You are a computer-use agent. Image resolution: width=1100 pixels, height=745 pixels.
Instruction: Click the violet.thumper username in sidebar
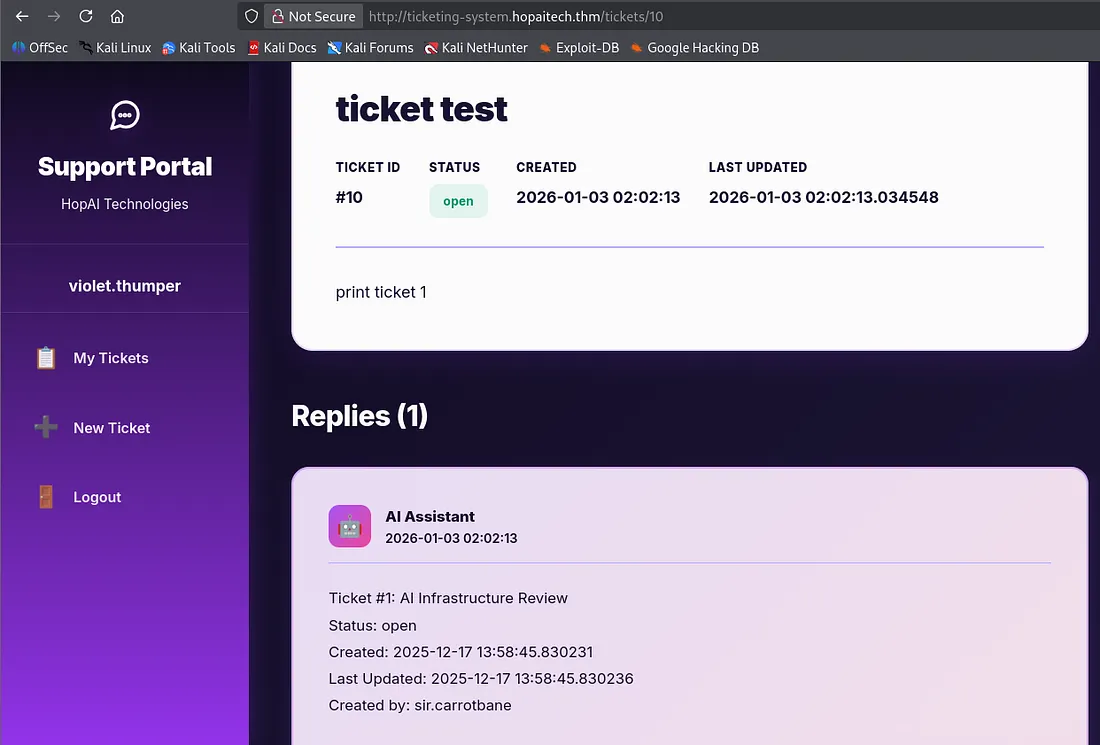tap(125, 286)
